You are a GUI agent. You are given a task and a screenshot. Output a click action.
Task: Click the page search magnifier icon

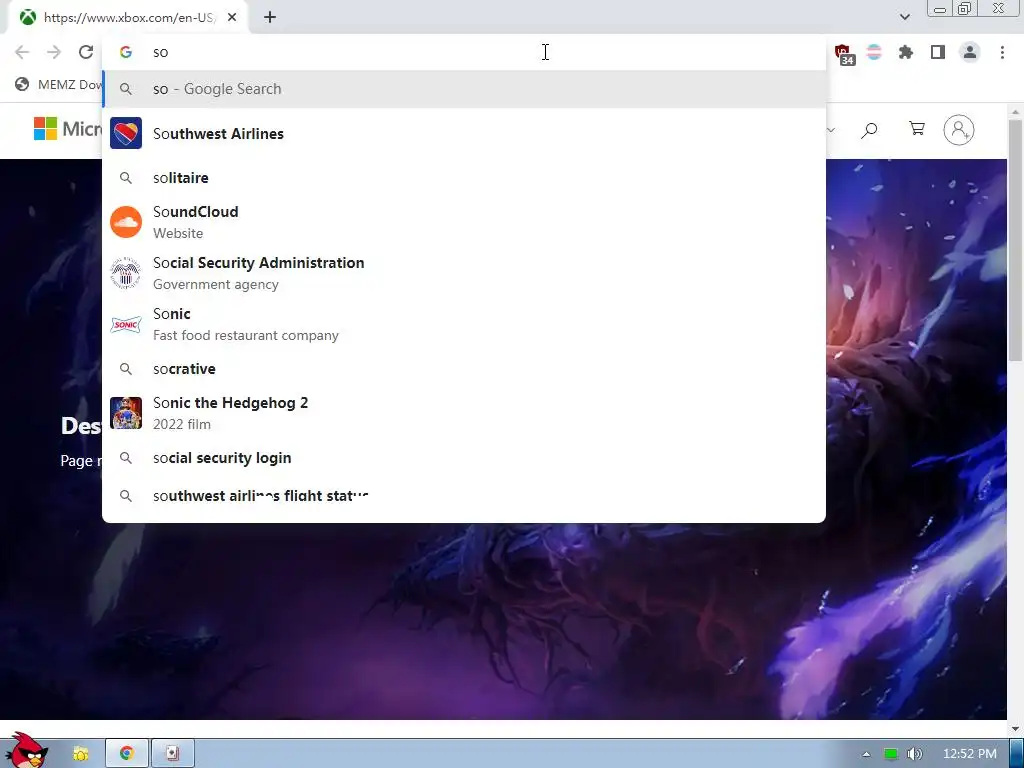tap(869, 130)
